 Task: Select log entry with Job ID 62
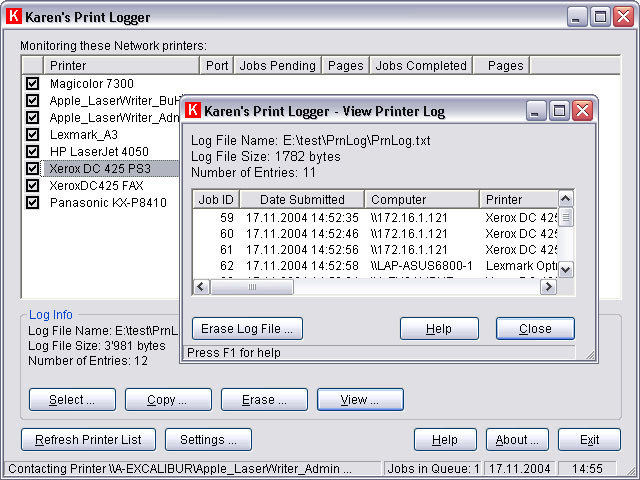[375, 266]
